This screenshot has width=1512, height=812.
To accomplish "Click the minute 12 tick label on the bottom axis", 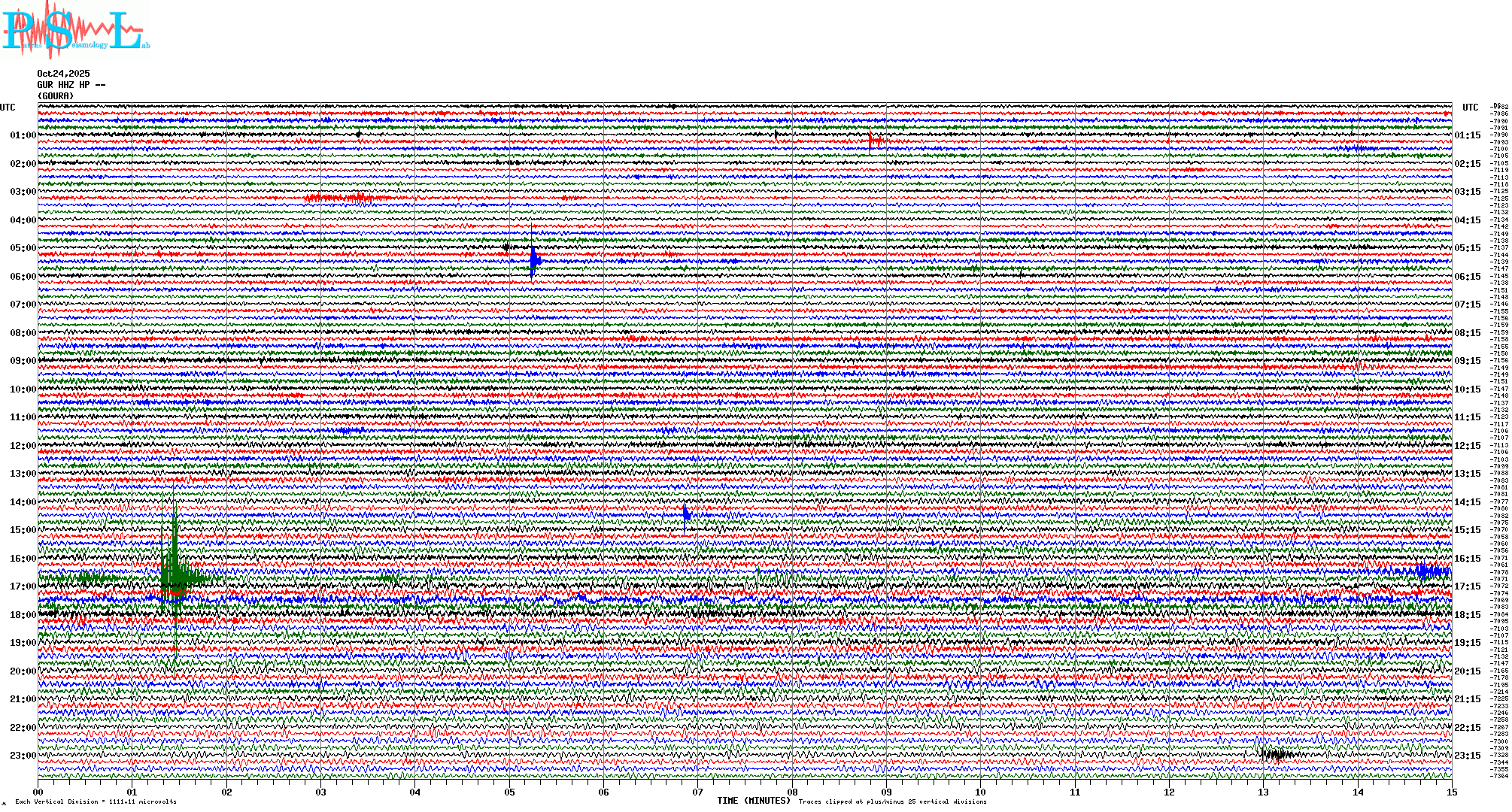I will coord(1169,792).
